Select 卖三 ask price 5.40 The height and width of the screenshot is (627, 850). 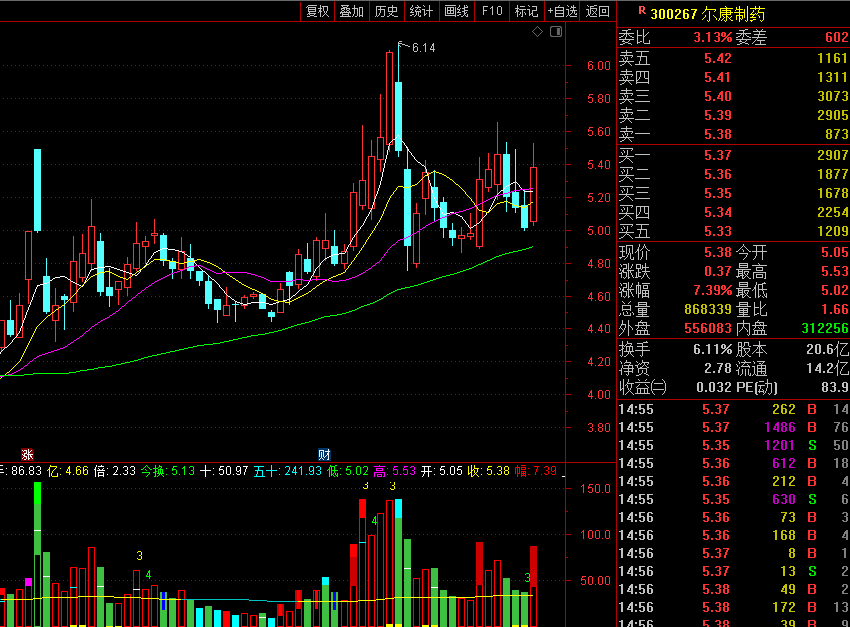718,96
